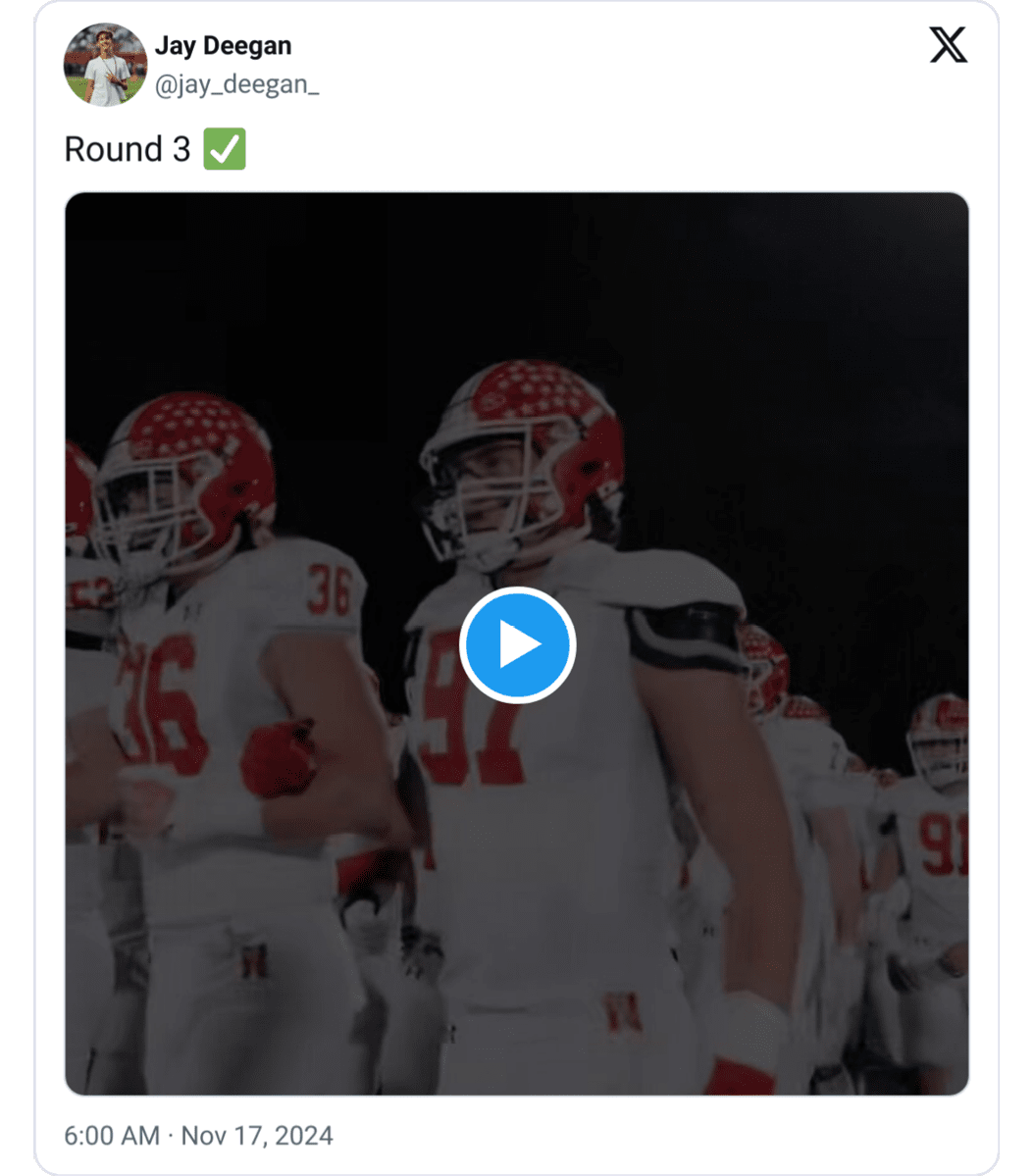Open Jay Deegan's profile avatar
The image size is (1034, 1176).
point(105,65)
